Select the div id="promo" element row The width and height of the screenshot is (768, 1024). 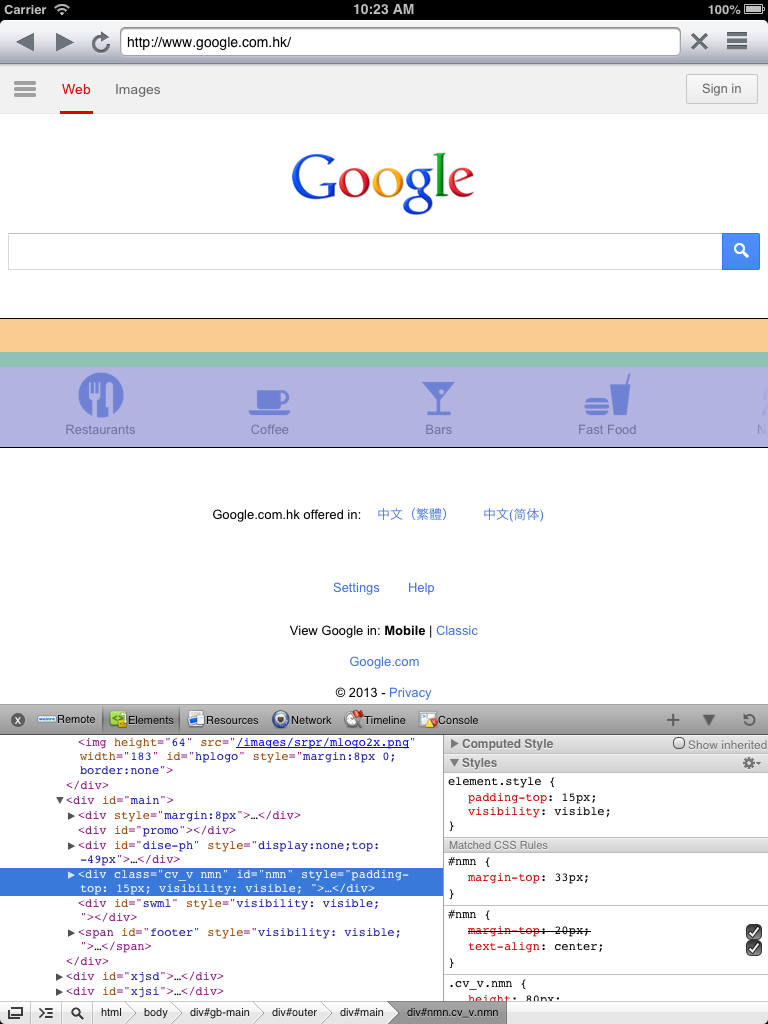pos(157,831)
